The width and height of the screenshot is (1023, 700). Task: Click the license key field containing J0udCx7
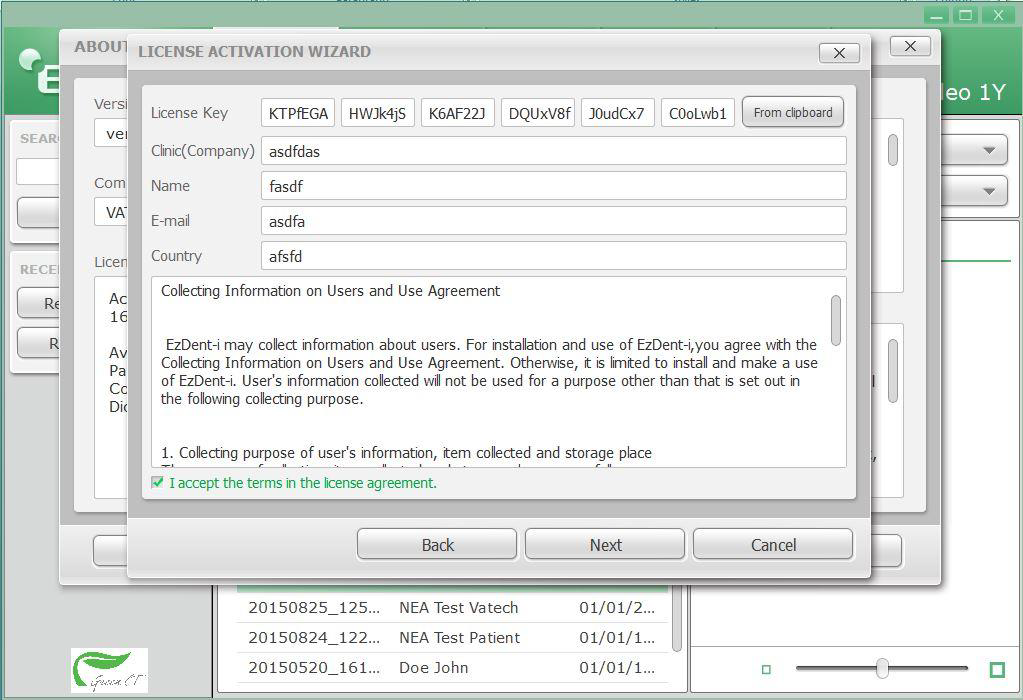tap(617, 113)
